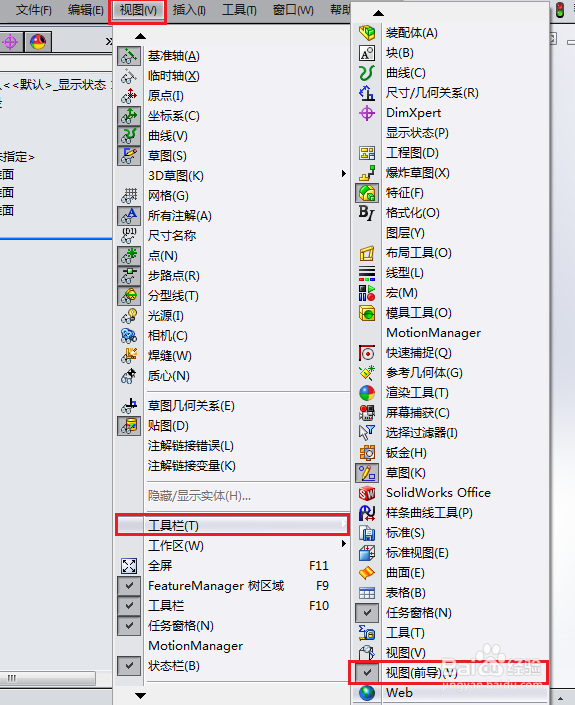Image resolution: width=575 pixels, height=705 pixels.
Task: Open the 文件(F) menu
Action: pyautogui.click(x=34, y=10)
